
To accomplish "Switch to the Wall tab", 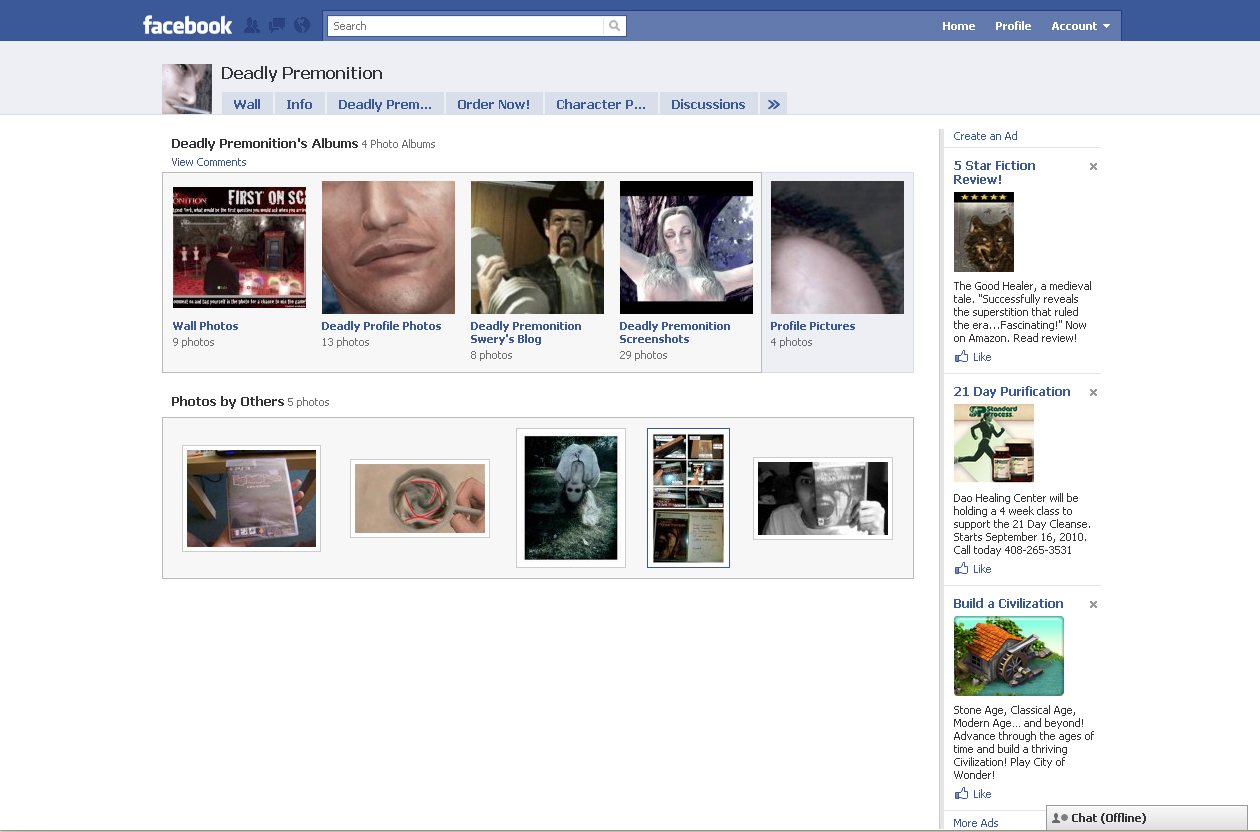I will pos(247,104).
